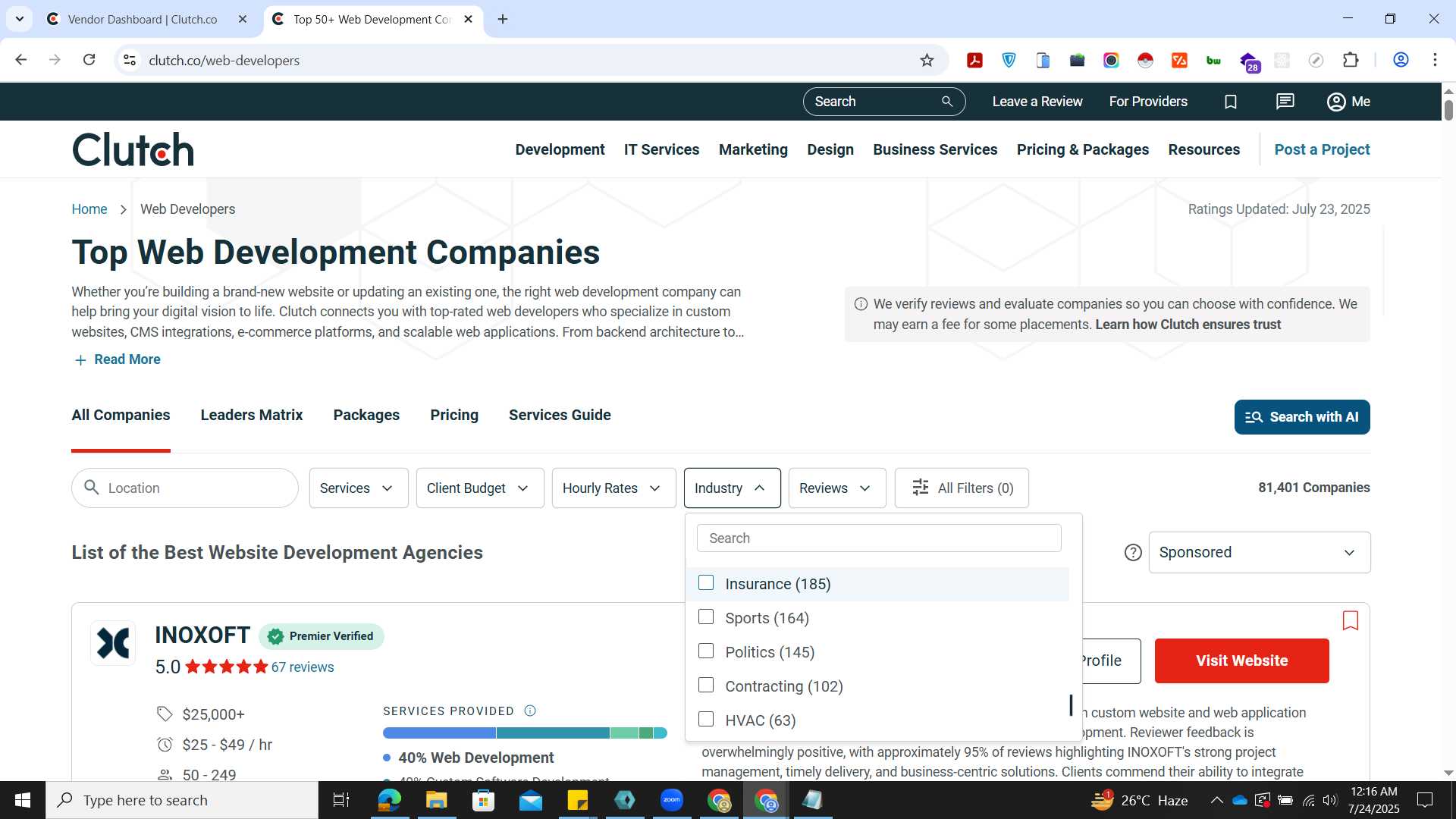
Task: Open Microsoft Store from the taskbar
Action: pos(483,800)
